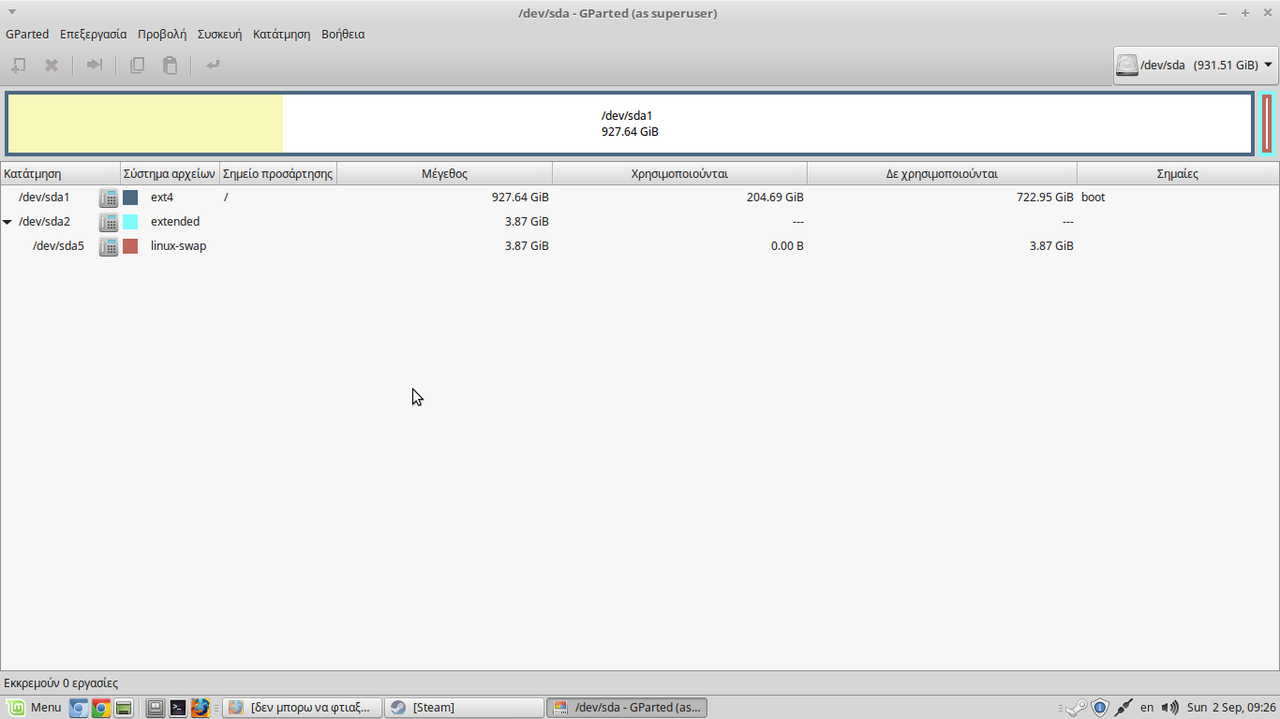Image resolution: width=1280 pixels, height=719 pixels.
Task: Click the keyboard layout 'en' indicator
Action: [x=1147, y=708]
